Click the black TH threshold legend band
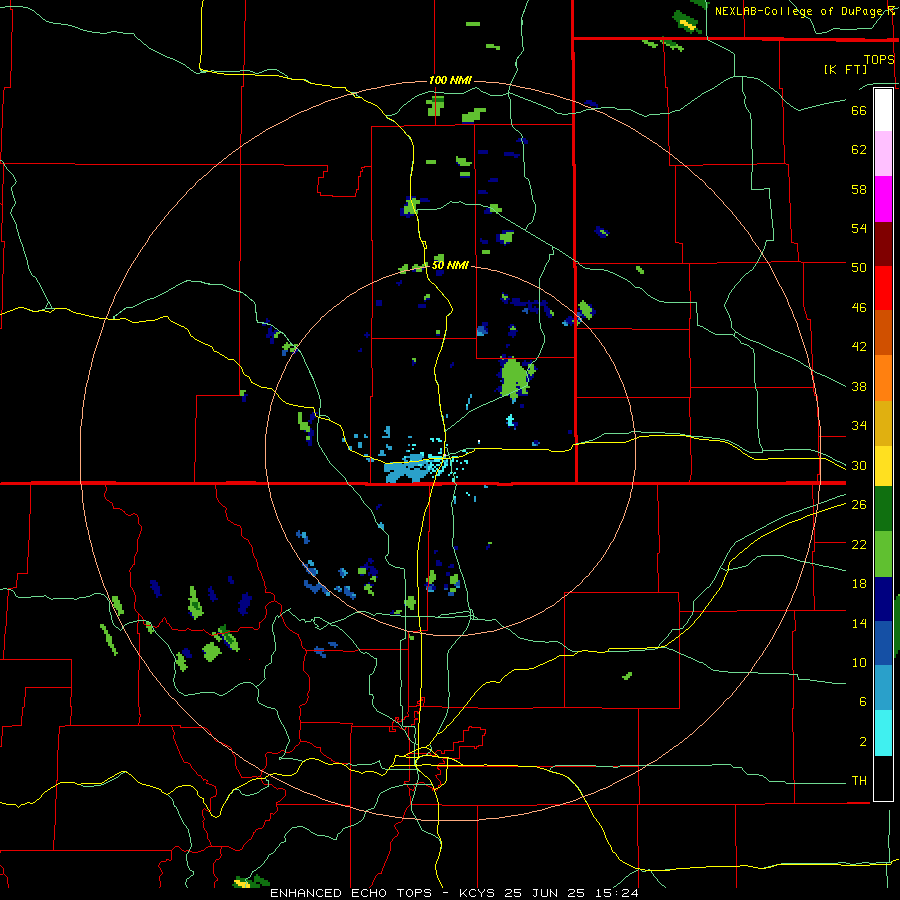Viewport: 900px width, 900px height. [883, 778]
